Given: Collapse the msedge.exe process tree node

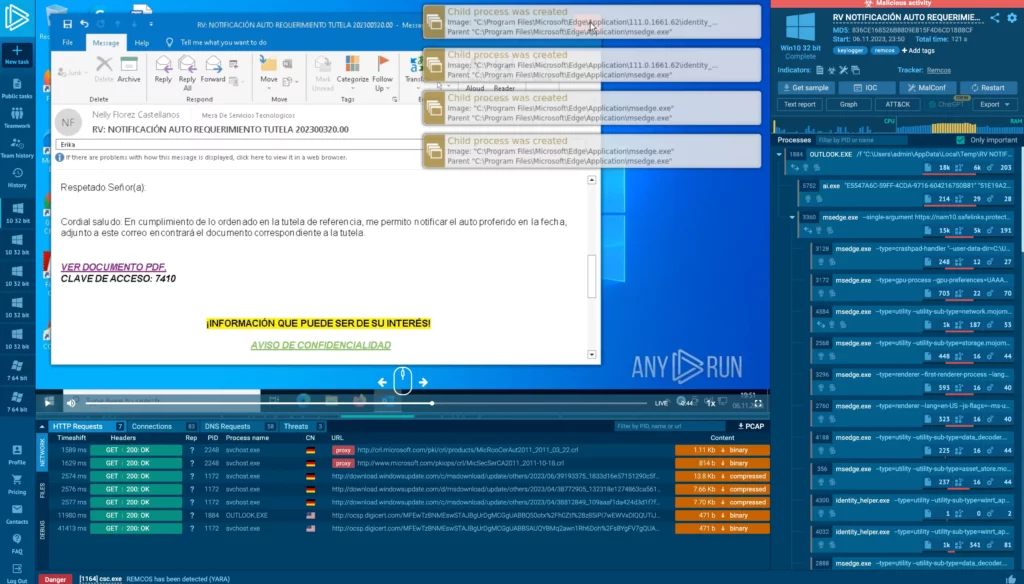Looking at the screenshot, I should point(793,216).
